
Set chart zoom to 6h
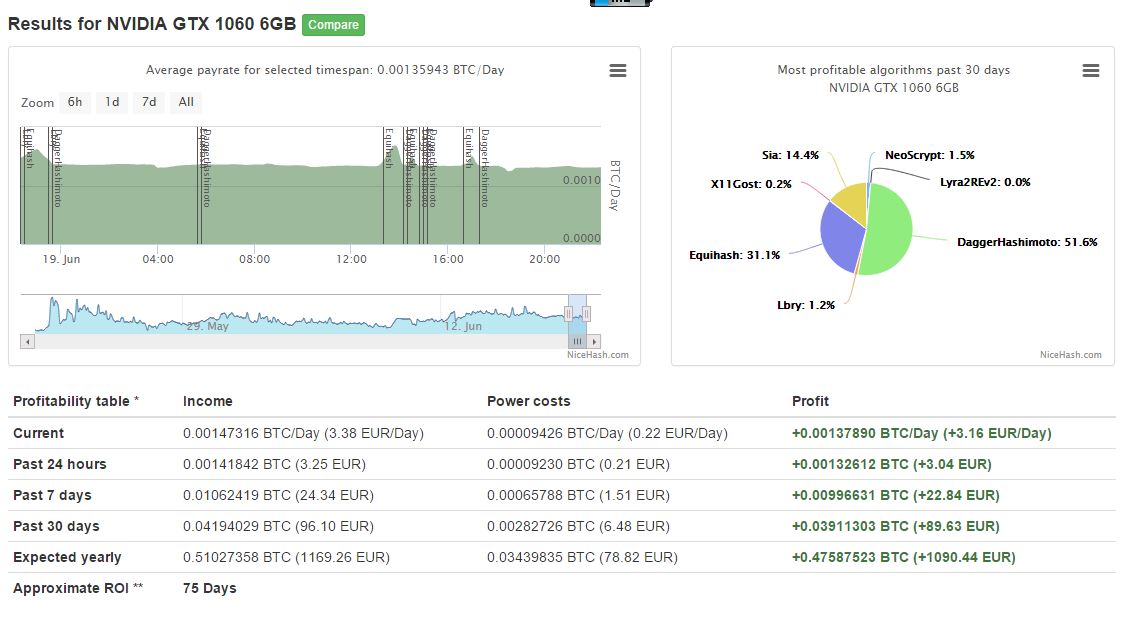75,102
